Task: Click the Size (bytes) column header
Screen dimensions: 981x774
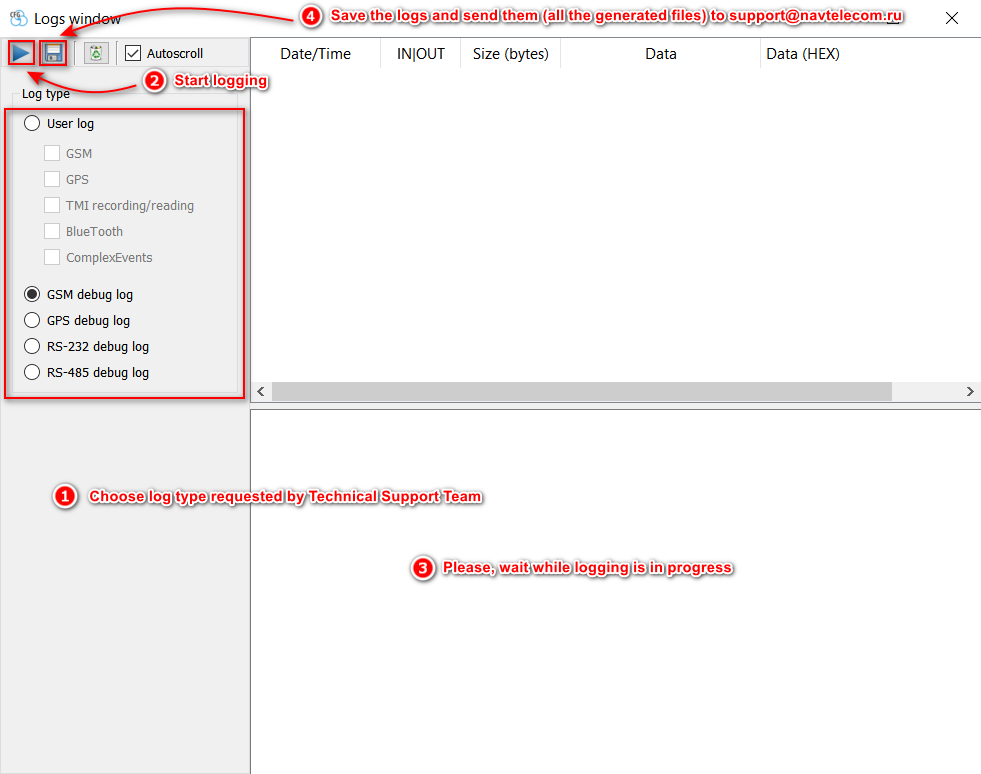Action: (510, 54)
